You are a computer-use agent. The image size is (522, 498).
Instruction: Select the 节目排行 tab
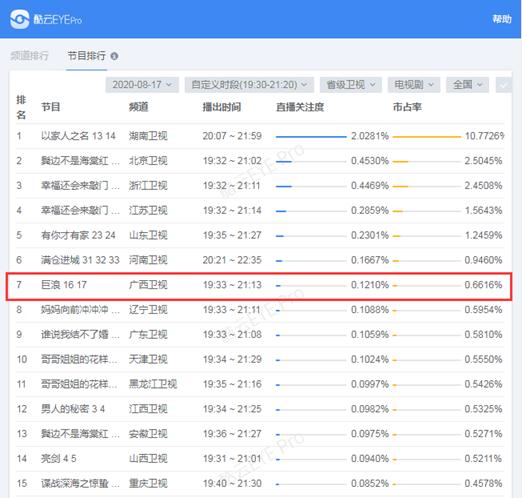click(x=87, y=56)
